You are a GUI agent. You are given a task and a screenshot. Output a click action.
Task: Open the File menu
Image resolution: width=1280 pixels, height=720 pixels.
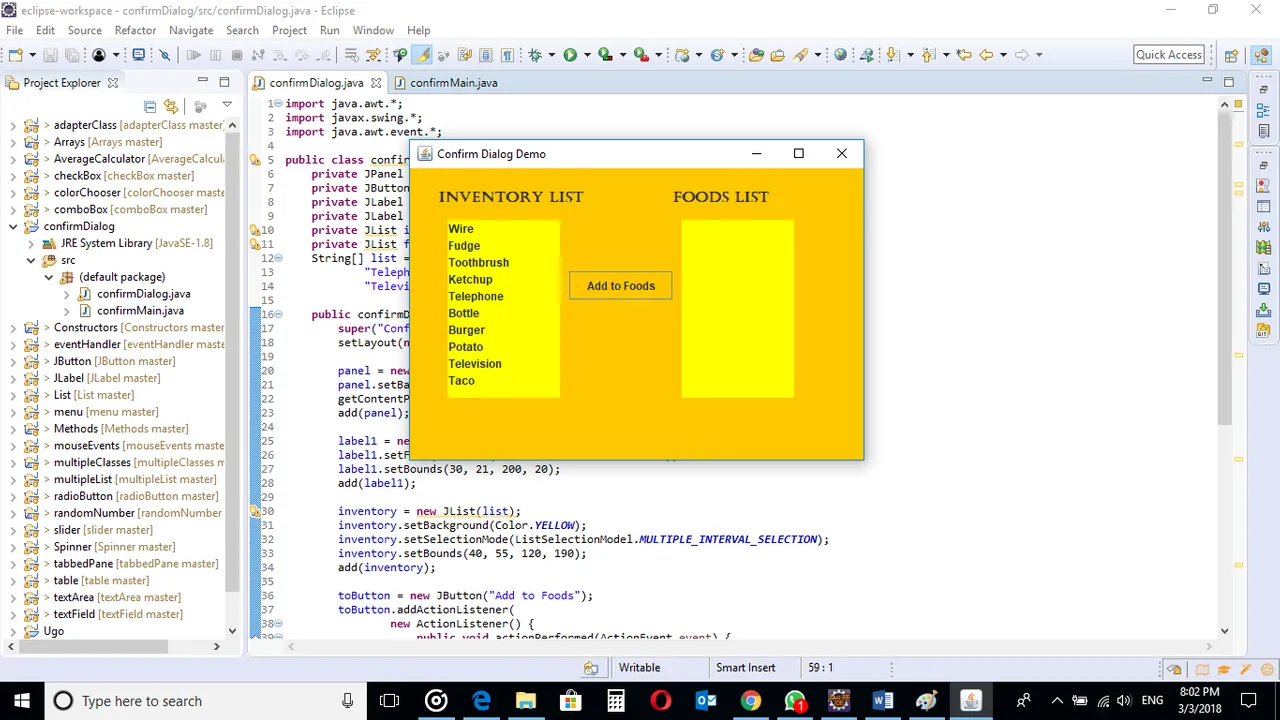point(15,30)
